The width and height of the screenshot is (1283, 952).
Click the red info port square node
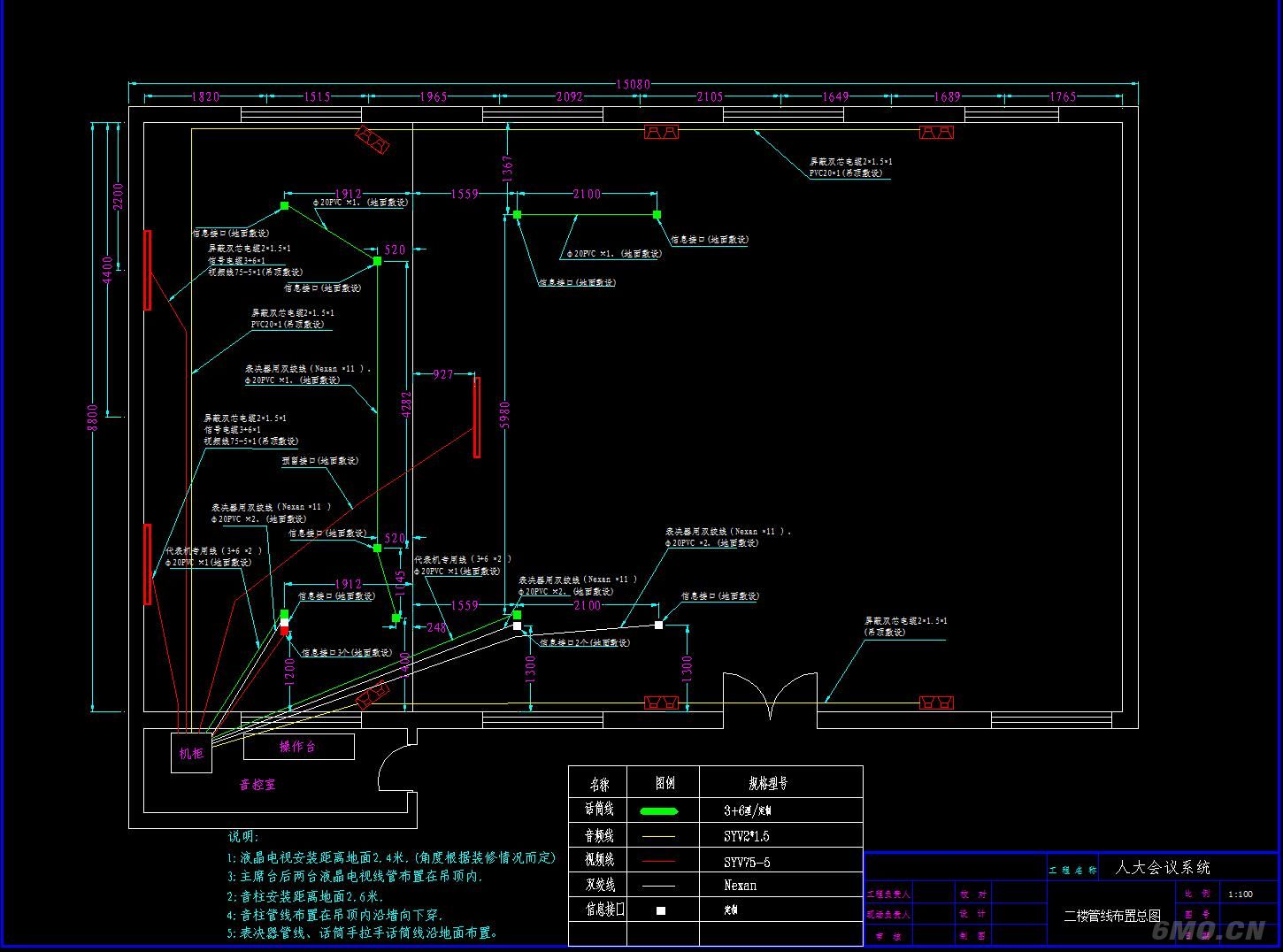pyautogui.click(x=284, y=631)
